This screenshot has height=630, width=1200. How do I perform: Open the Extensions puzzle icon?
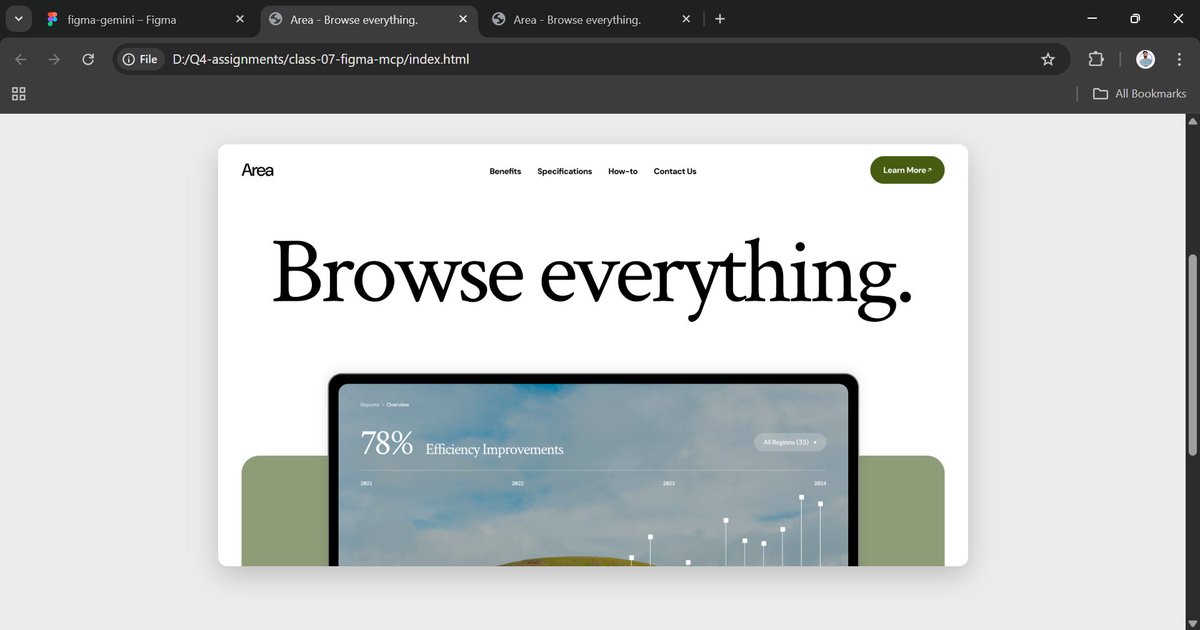1096,59
